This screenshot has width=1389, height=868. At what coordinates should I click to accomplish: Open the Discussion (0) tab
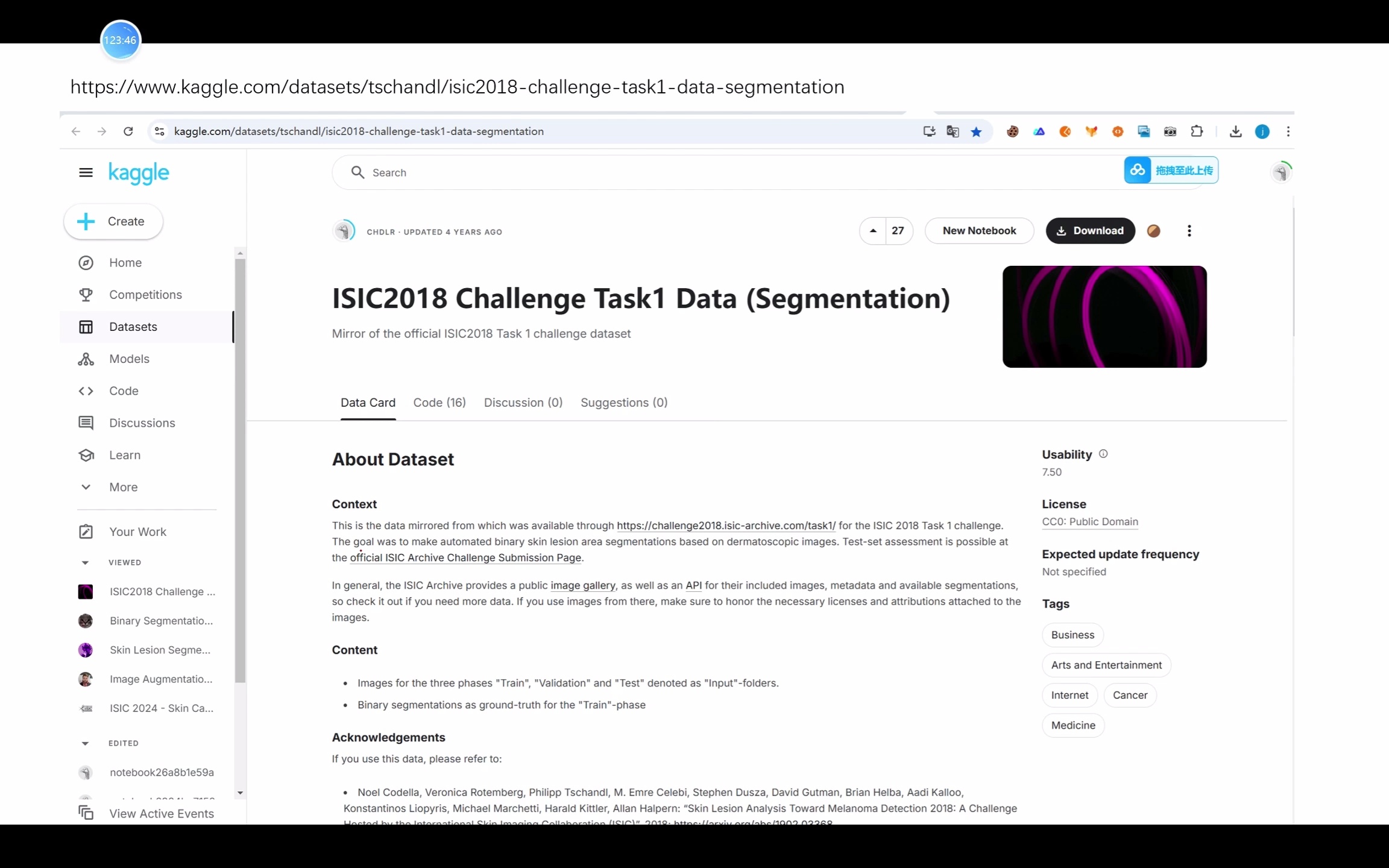523,403
